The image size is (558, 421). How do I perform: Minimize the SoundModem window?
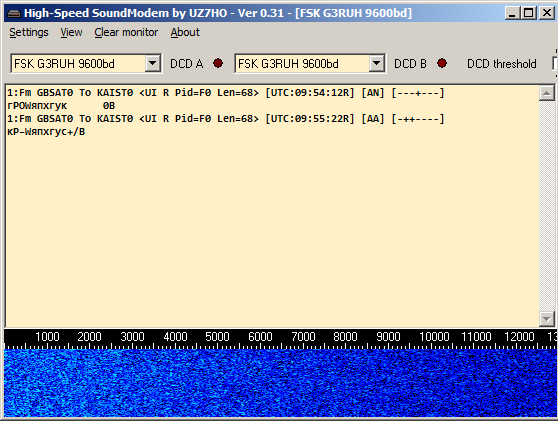click(x=512, y=13)
